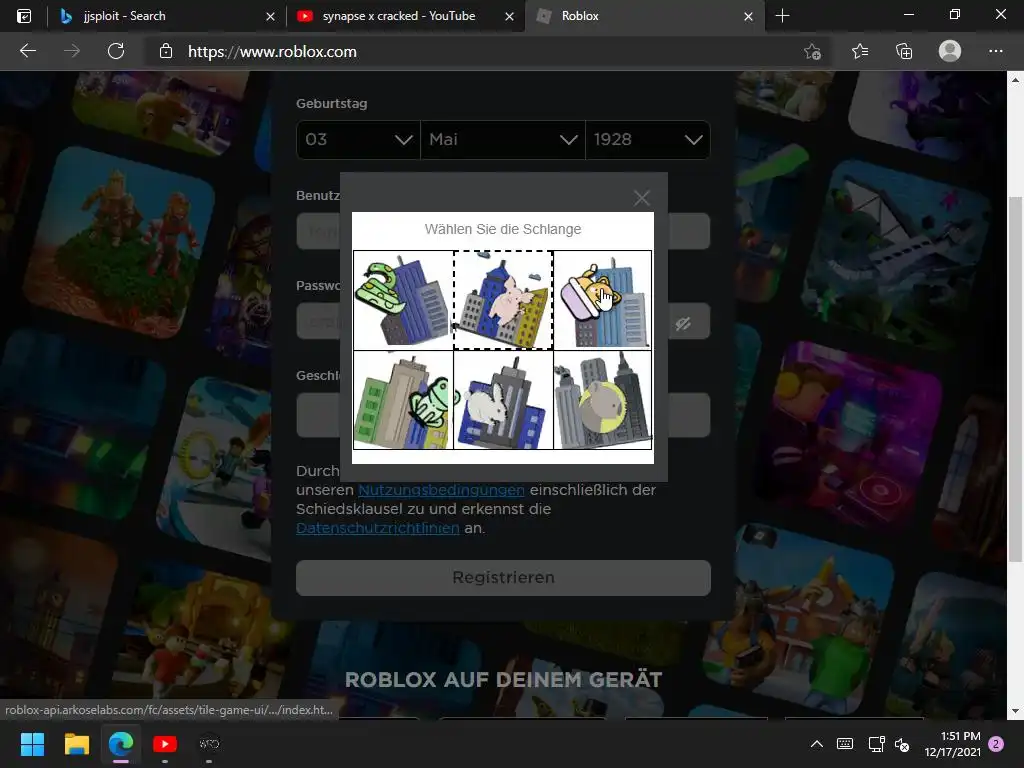Open the birthday year dropdown 1928
This screenshot has width=1024, height=768.
click(648, 140)
